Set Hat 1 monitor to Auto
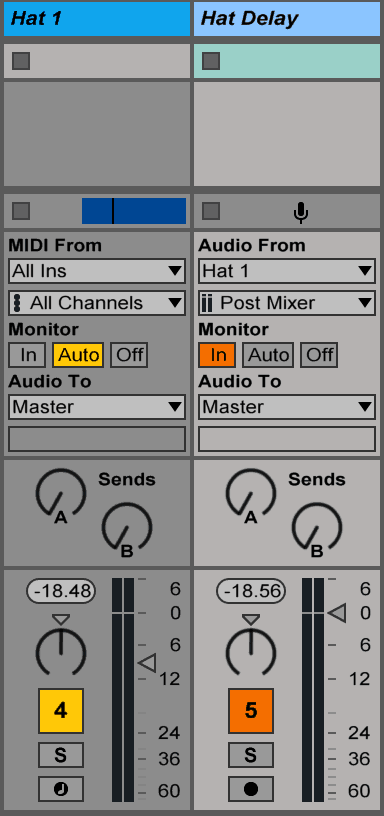Screen dimensions: 384x816 click(x=78, y=355)
